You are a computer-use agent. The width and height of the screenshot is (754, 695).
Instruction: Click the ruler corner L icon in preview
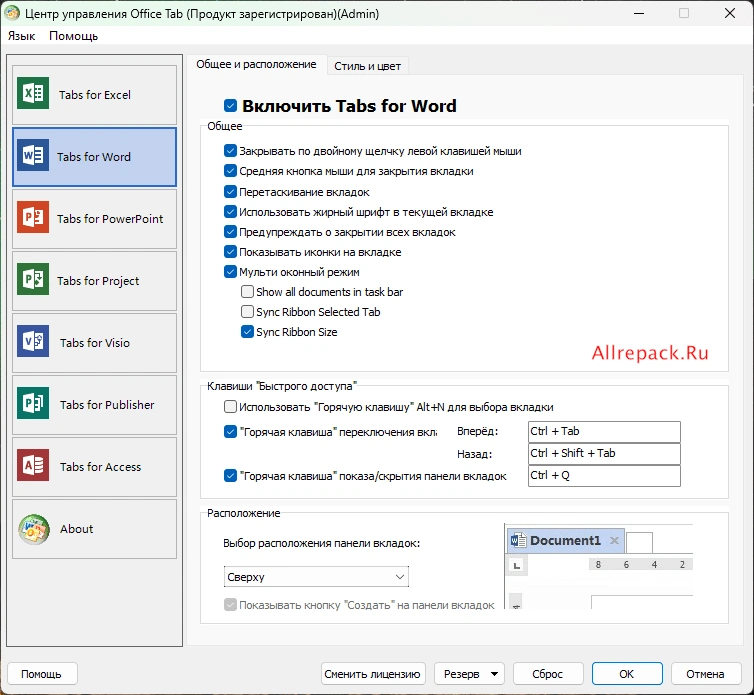coord(517,566)
